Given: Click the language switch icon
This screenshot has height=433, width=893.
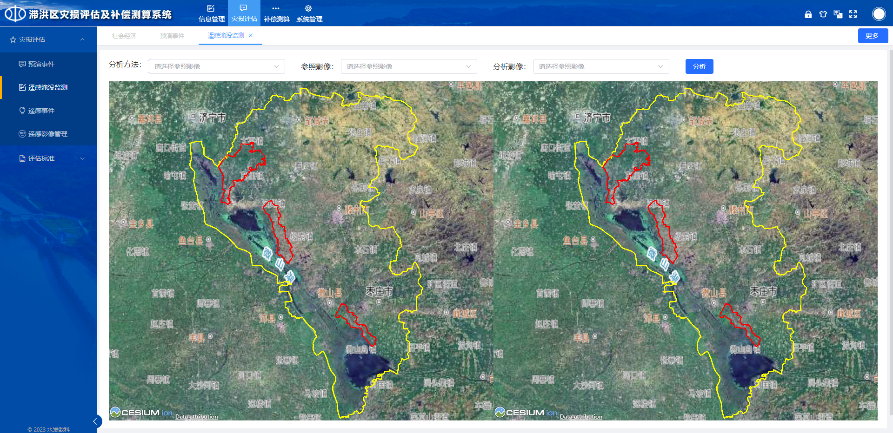Looking at the screenshot, I should [838, 14].
